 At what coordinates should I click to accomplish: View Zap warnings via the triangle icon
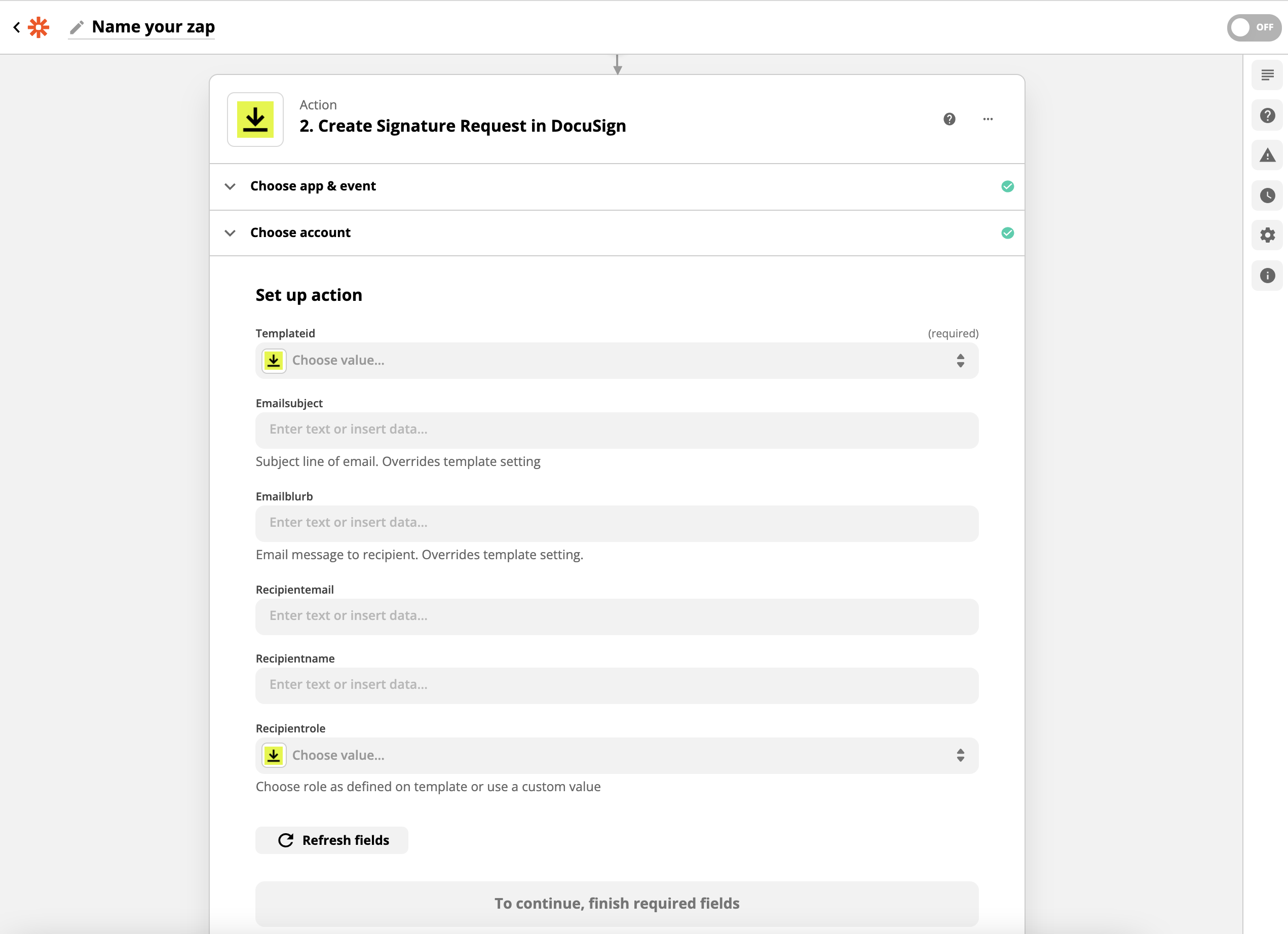1267,155
